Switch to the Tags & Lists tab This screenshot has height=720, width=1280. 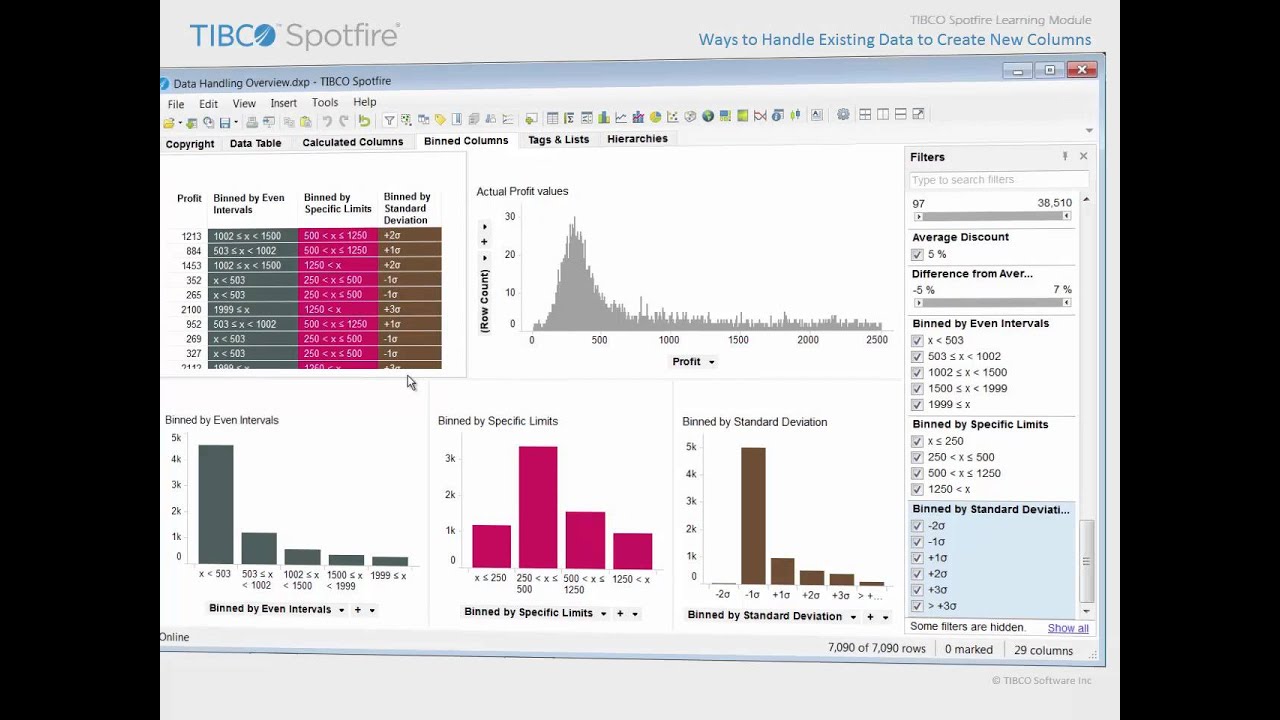[x=558, y=140]
